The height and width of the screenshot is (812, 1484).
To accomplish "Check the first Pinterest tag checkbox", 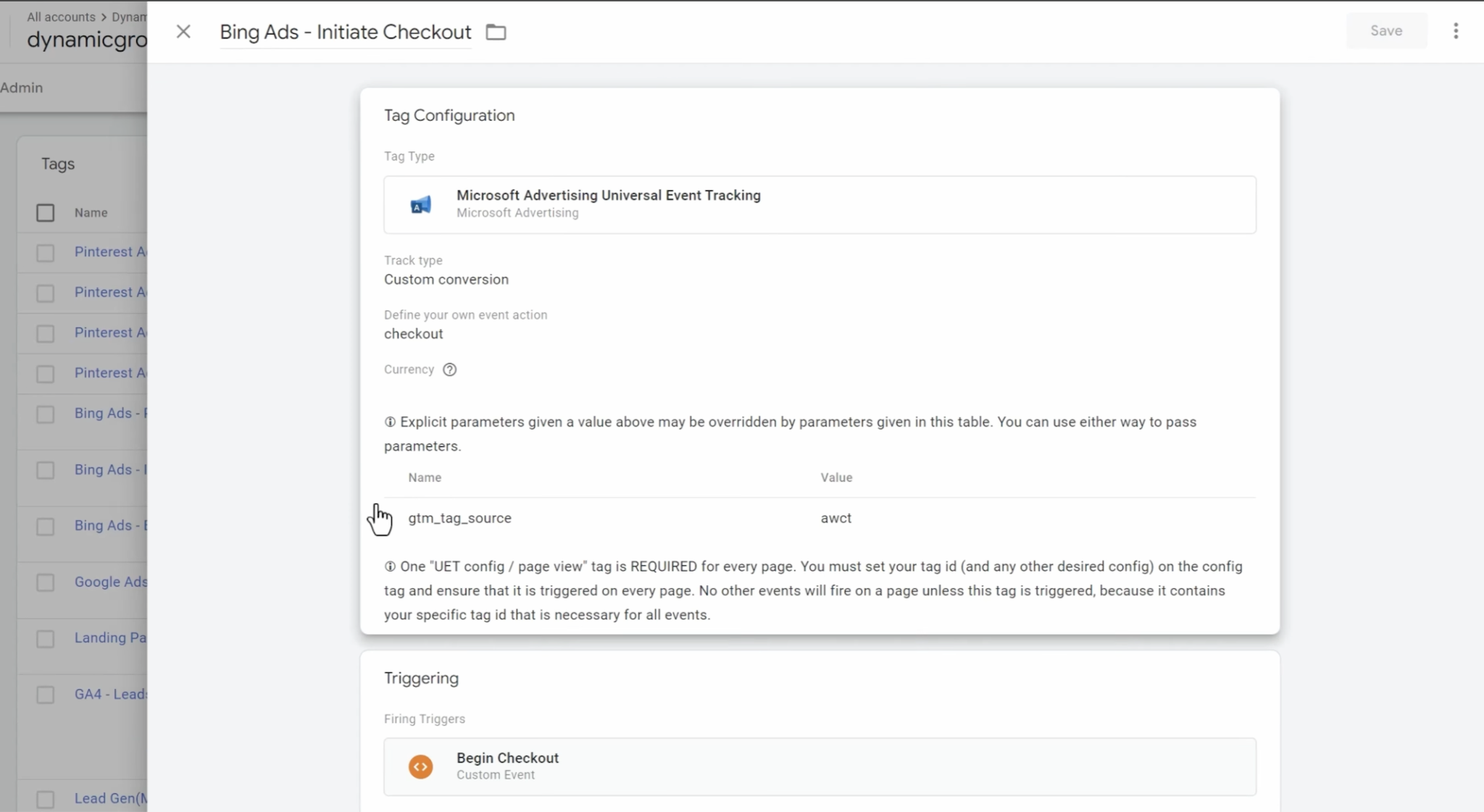I will [x=45, y=253].
